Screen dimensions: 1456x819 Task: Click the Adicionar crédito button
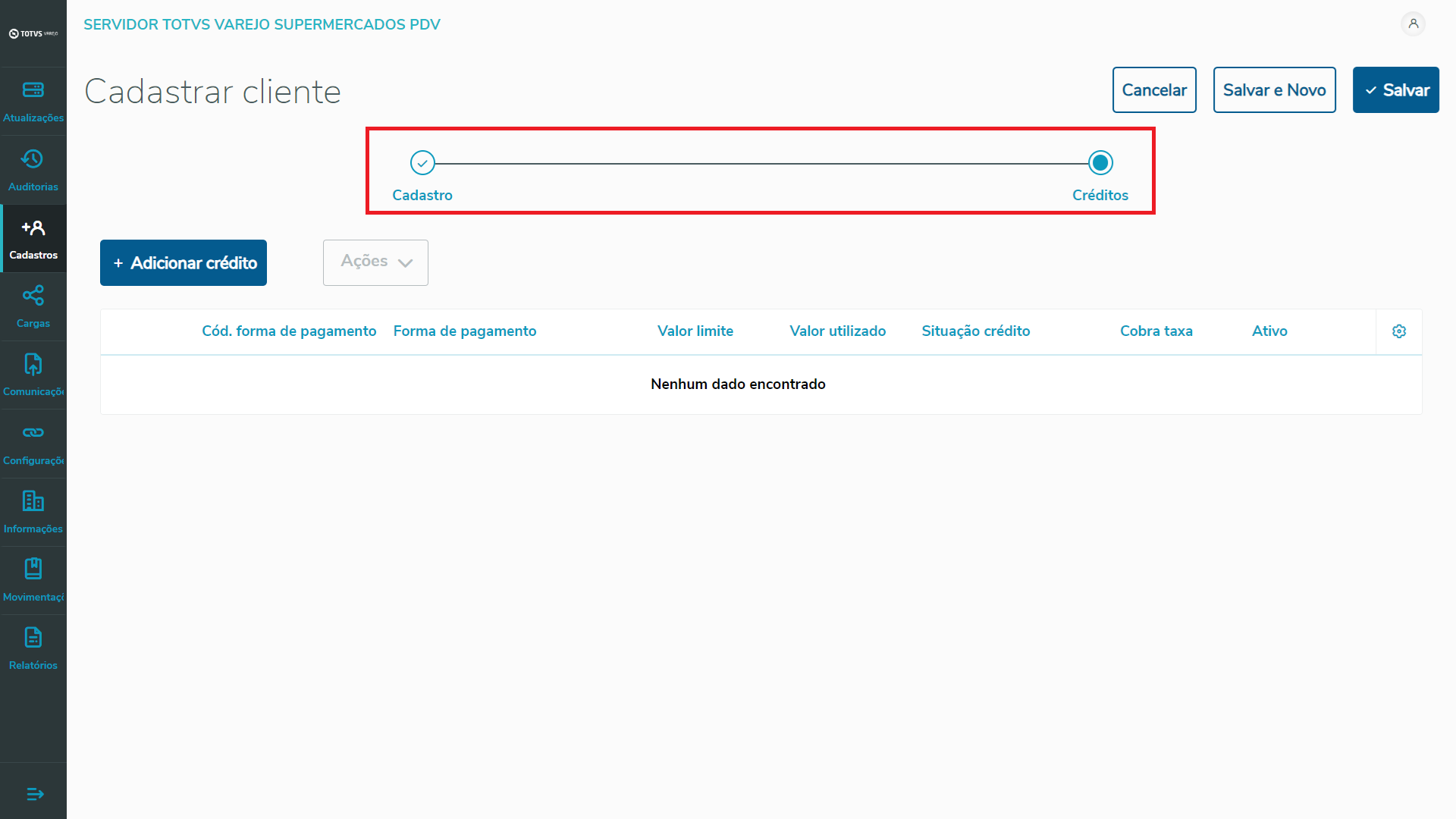(184, 263)
